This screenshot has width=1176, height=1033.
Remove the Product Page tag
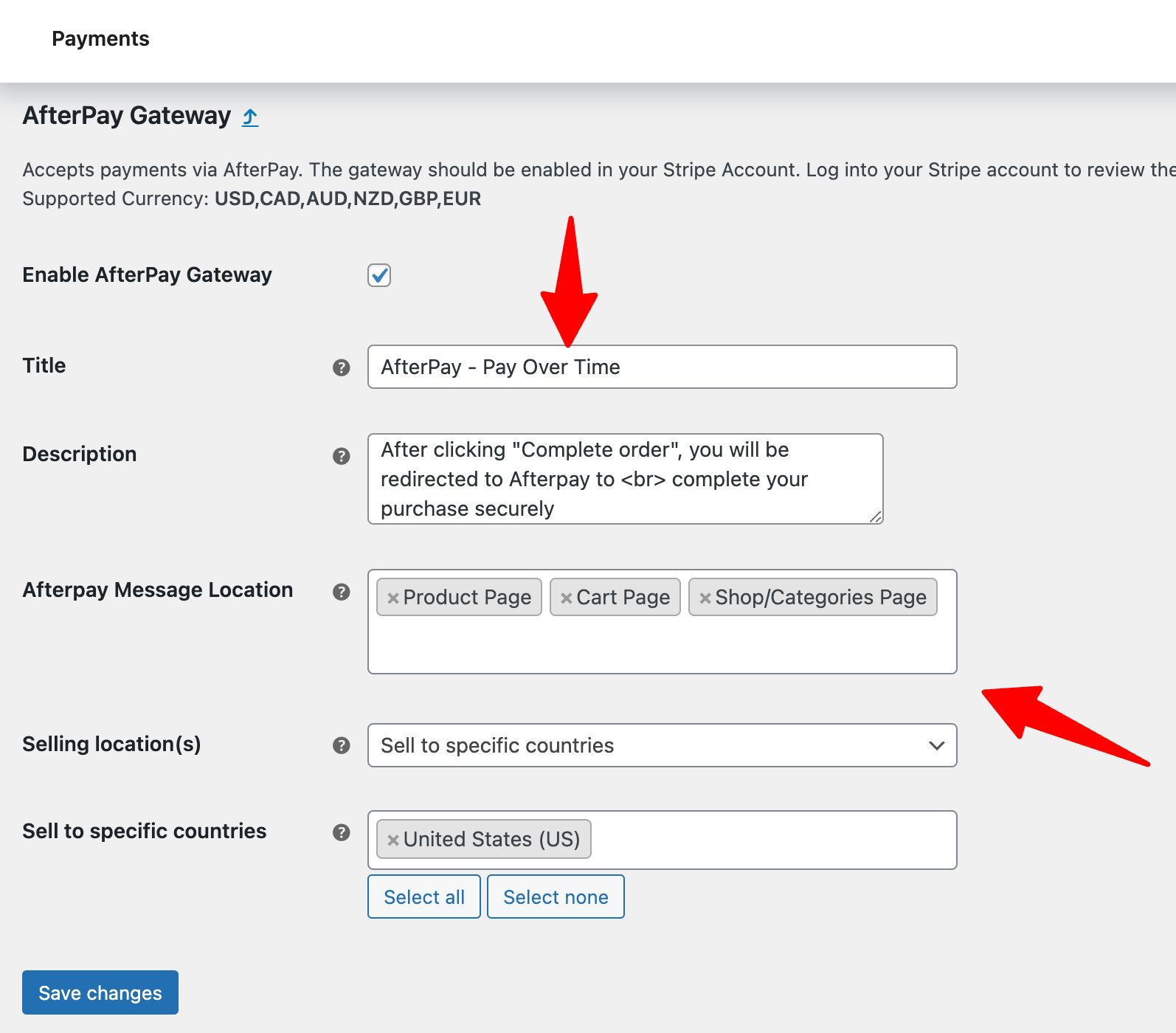tap(393, 598)
